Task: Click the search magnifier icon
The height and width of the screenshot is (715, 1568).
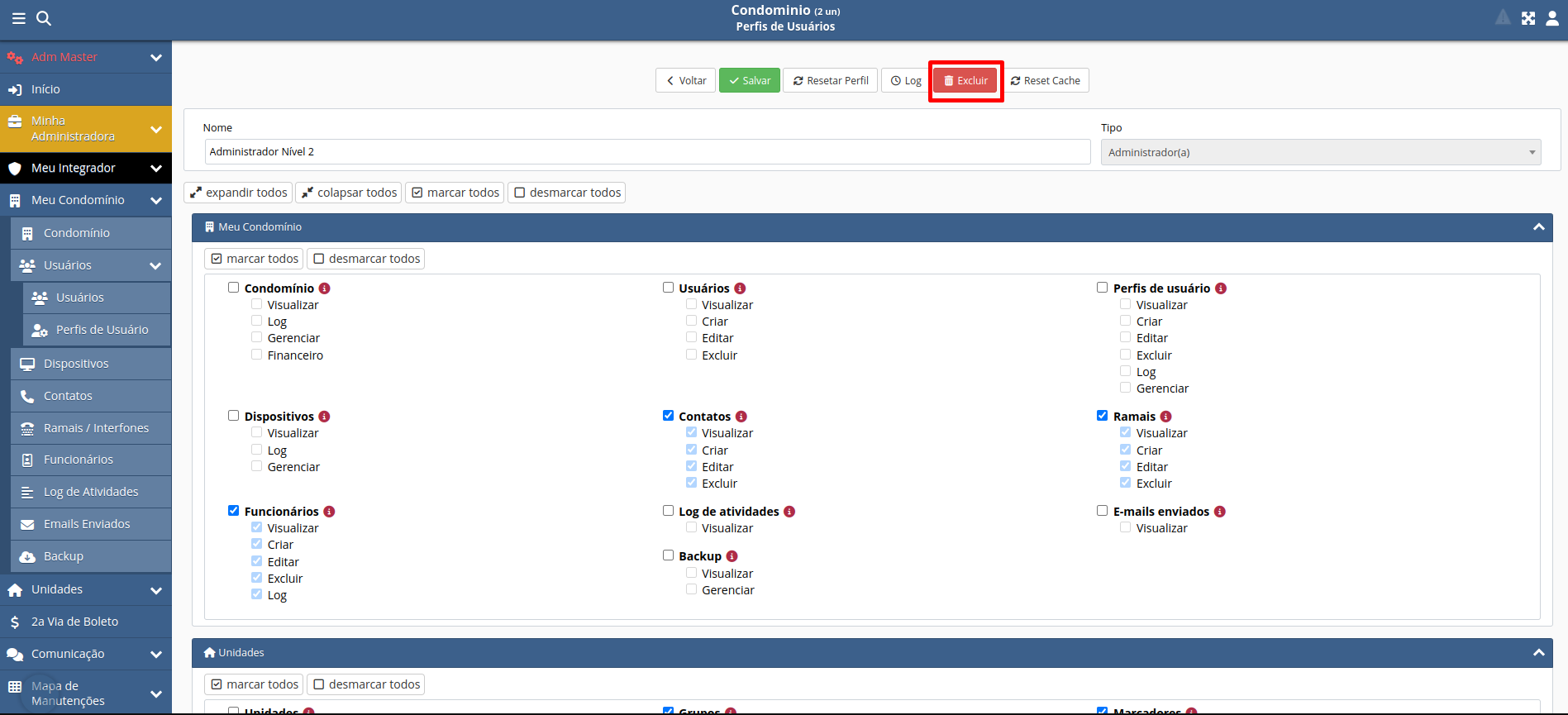Action: pyautogui.click(x=44, y=18)
